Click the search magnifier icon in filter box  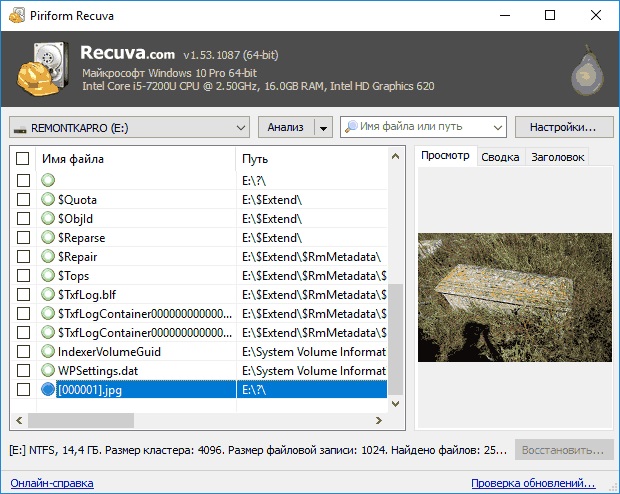click(x=351, y=127)
